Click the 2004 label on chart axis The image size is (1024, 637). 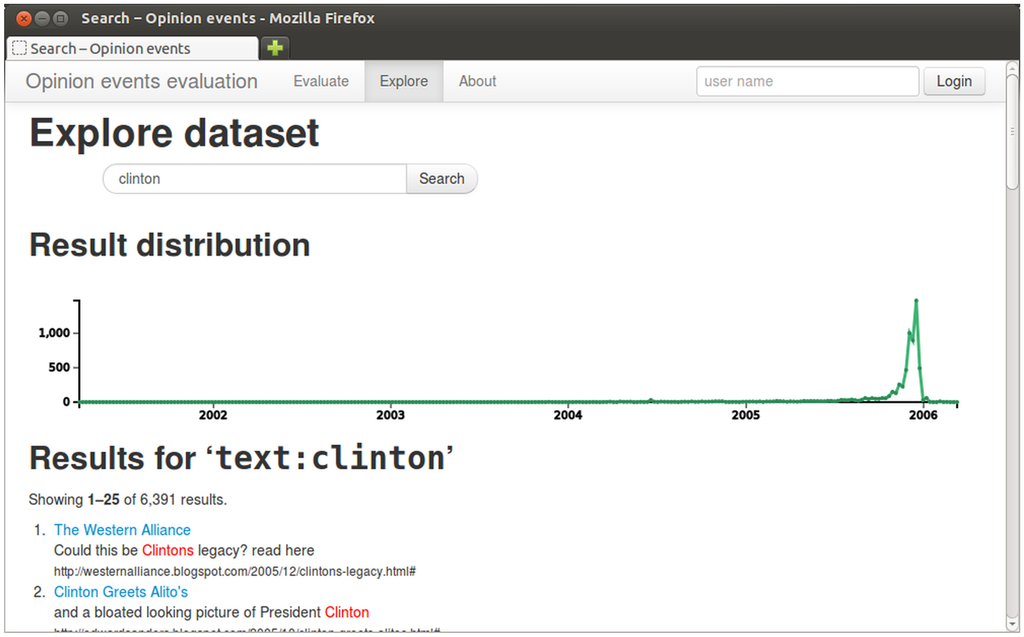(568, 415)
